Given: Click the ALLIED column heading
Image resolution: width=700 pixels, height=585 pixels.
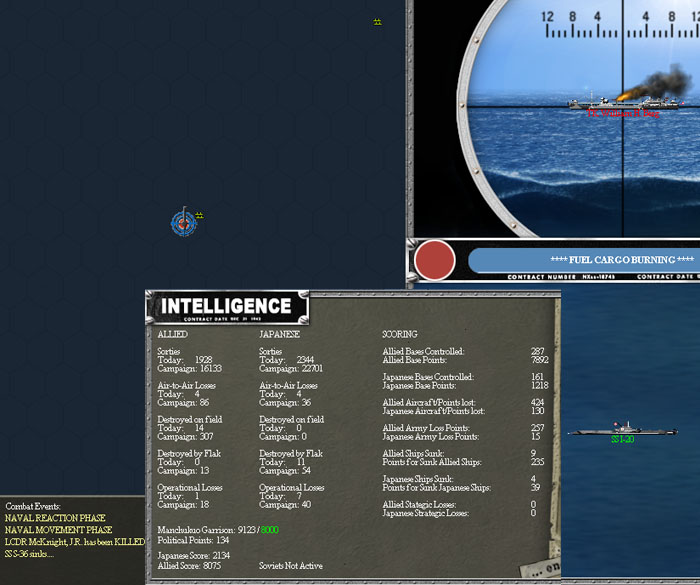Looking at the screenshot, I should point(172,334).
